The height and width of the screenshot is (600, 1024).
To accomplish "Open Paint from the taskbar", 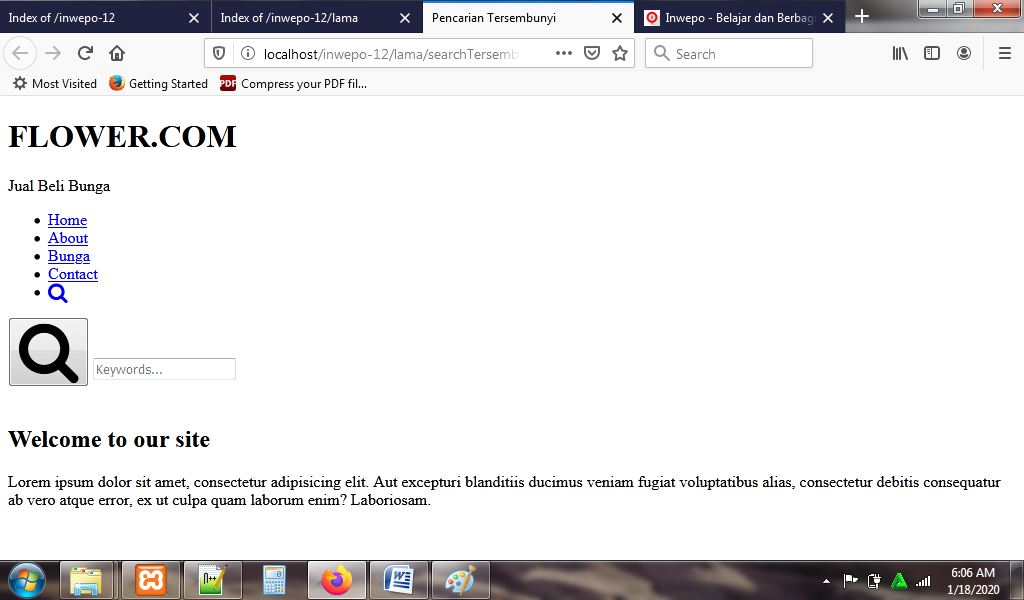I will (x=460, y=580).
